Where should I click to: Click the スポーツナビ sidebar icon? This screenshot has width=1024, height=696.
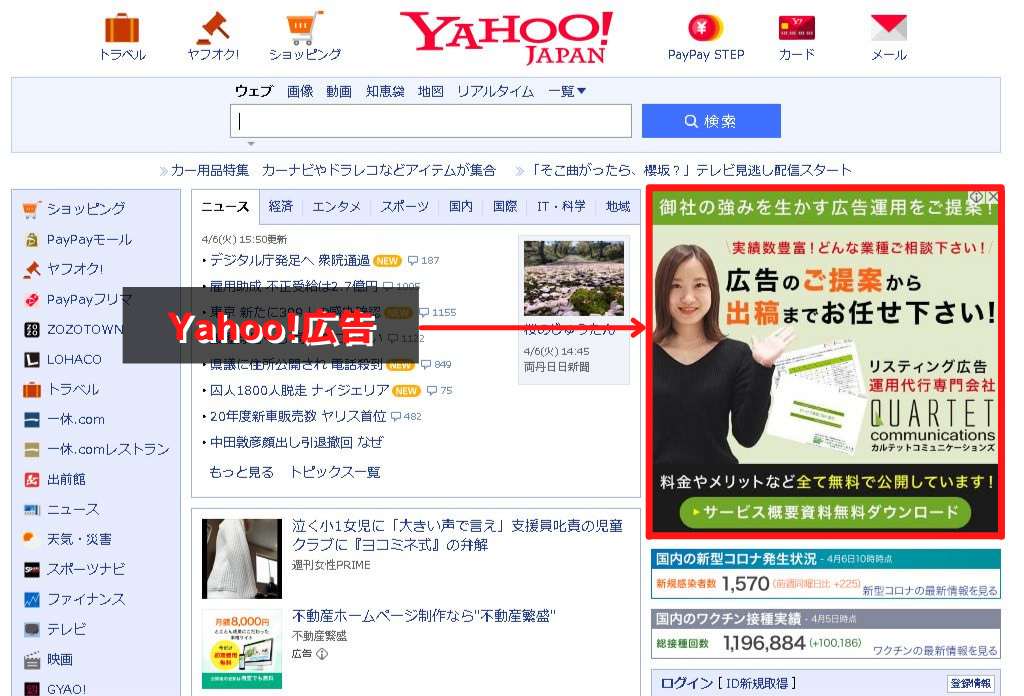(x=31, y=570)
